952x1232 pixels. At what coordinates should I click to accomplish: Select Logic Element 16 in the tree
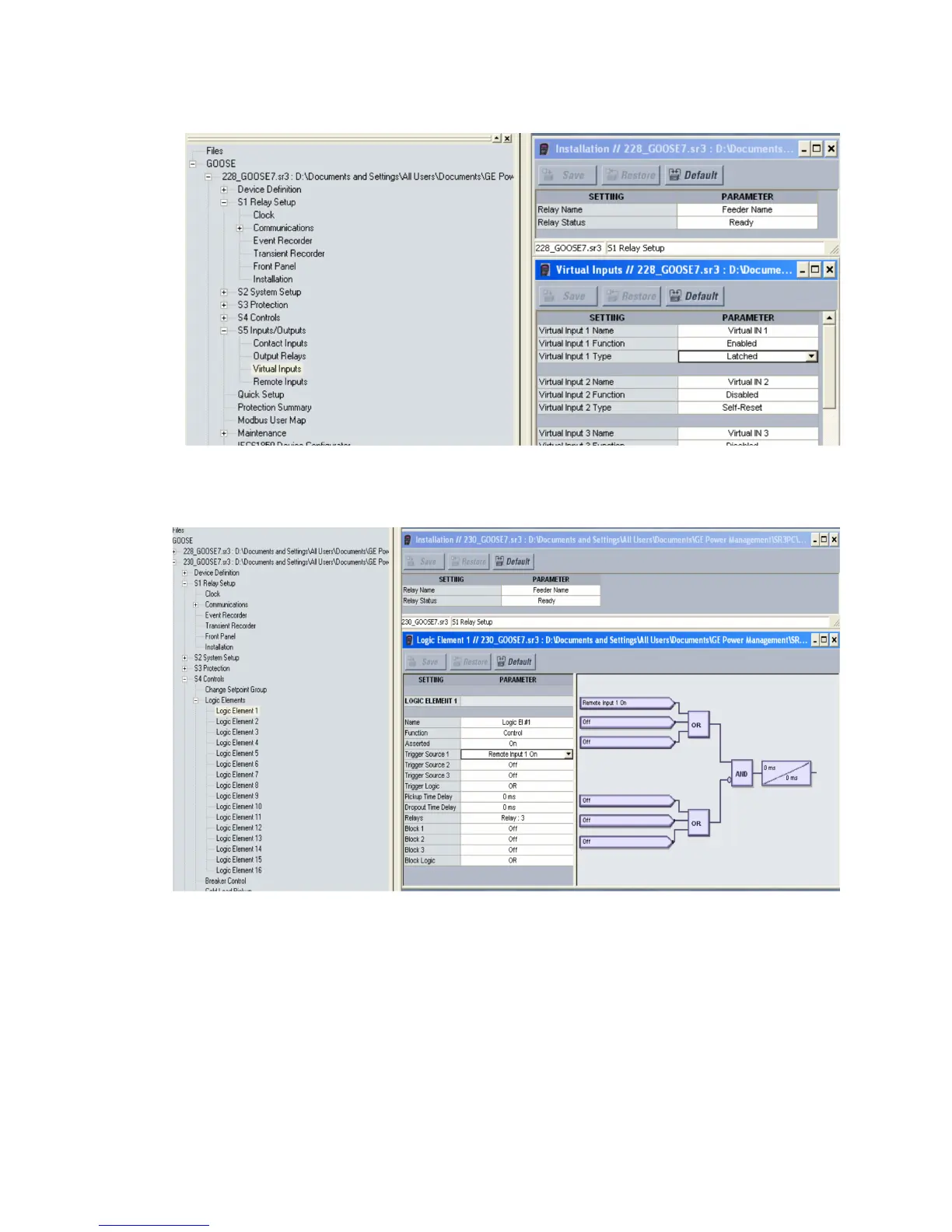tap(239, 870)
